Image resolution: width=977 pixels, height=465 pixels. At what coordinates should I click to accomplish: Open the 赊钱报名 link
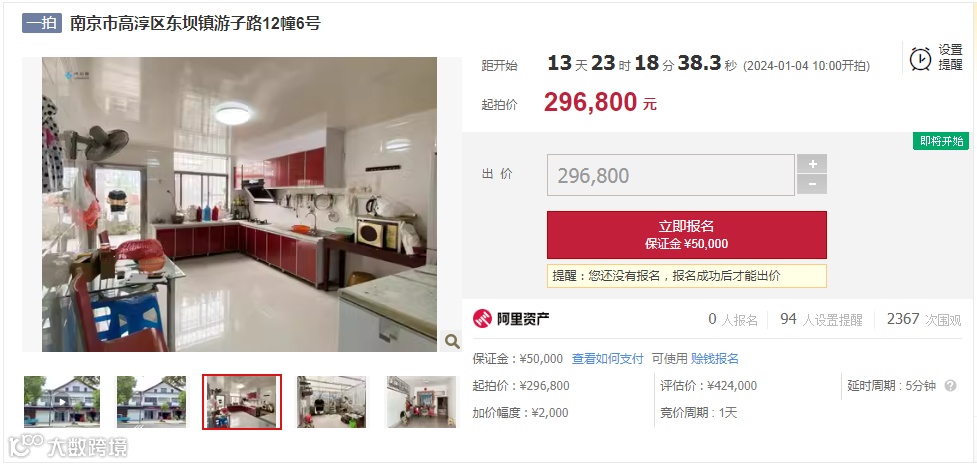(715, 358)
